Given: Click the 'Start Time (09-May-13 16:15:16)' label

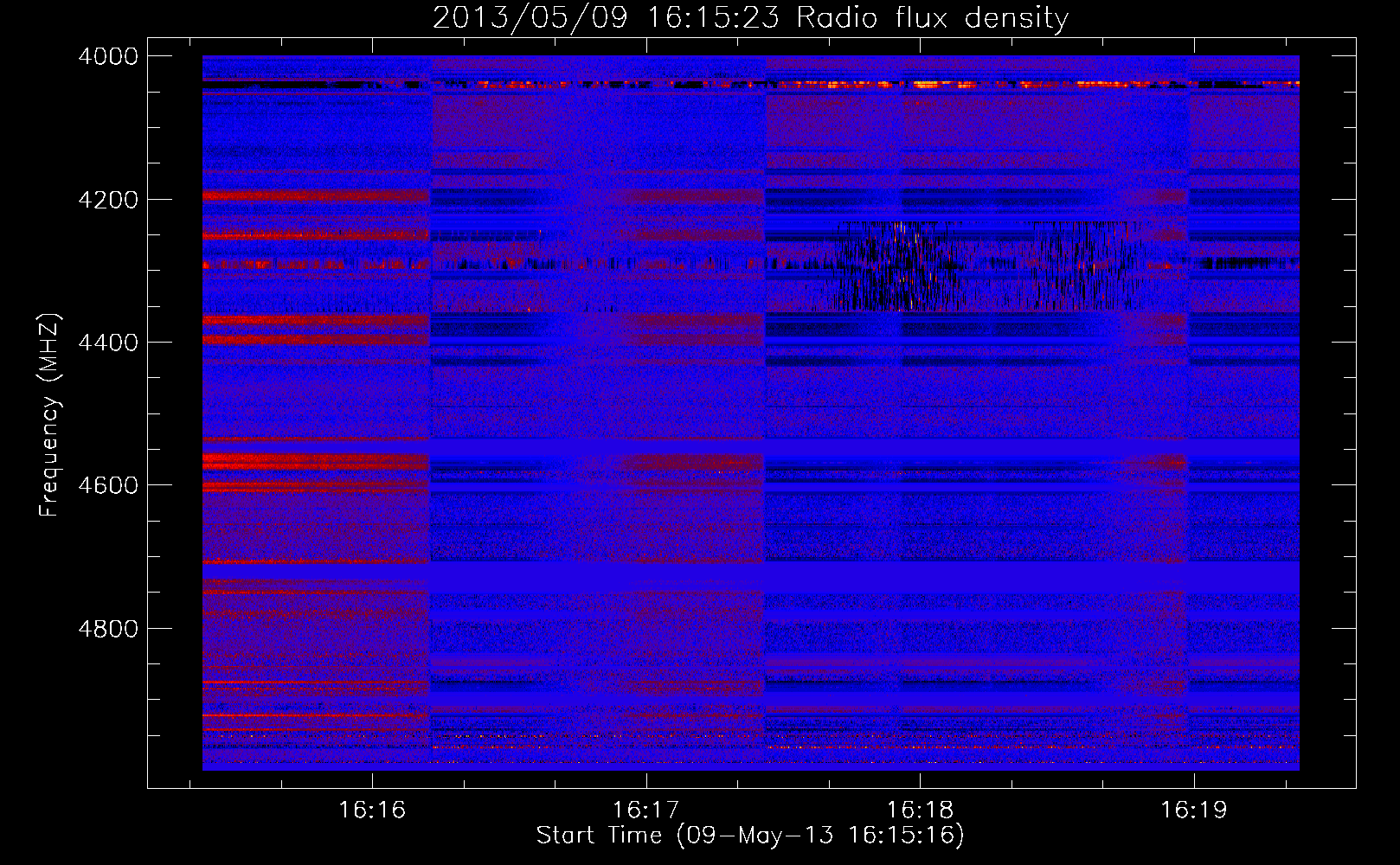Looking at the screenshot, I should 750,836.
